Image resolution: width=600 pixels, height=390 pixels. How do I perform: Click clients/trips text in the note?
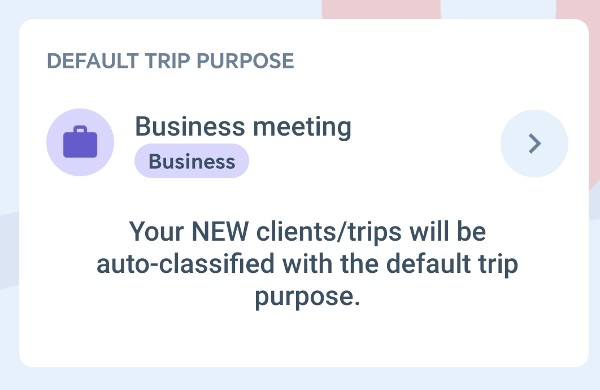click(329, 232)
